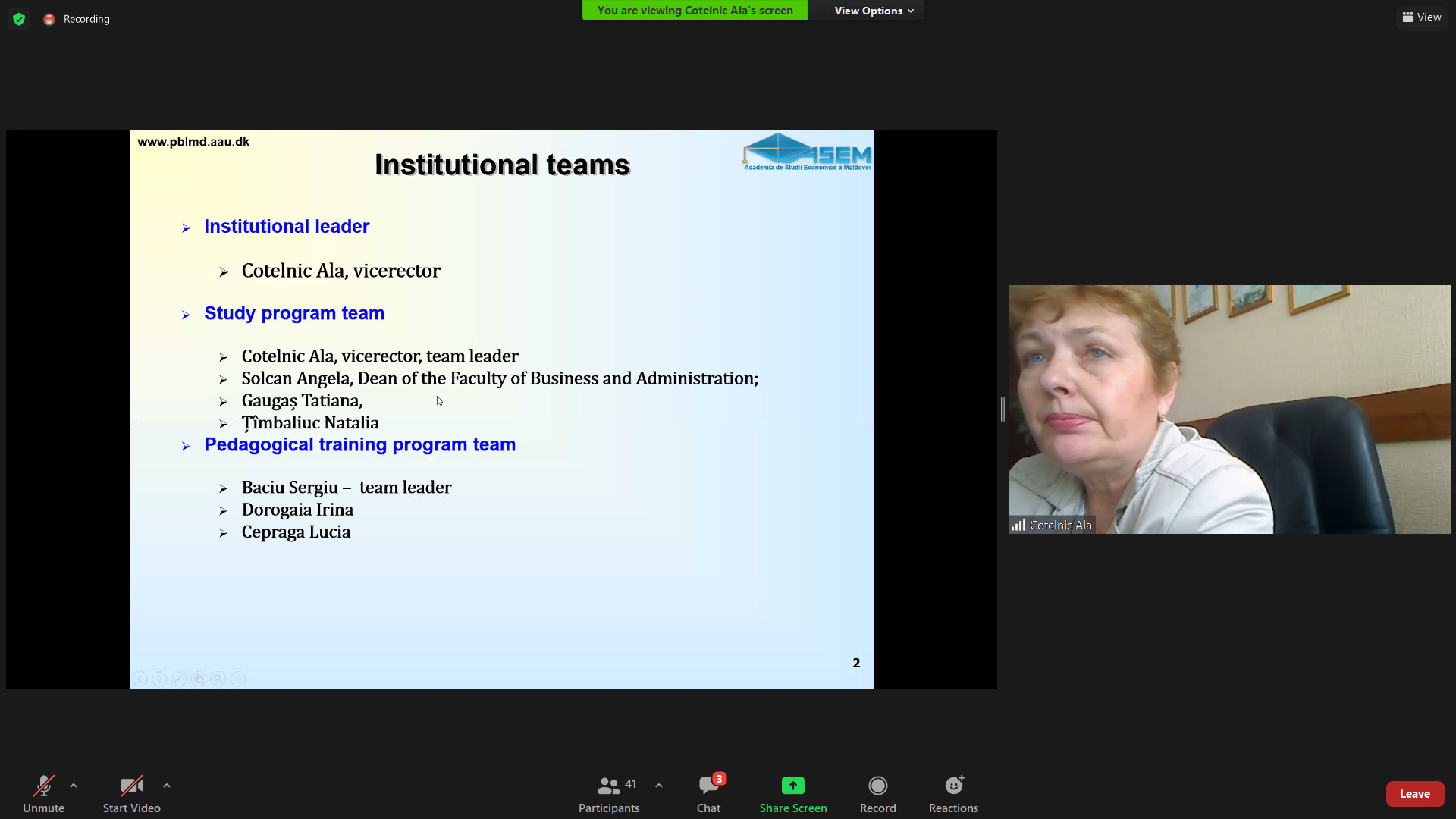This screenshot has height=819, width=1456.
Task: Start Video in the Zoom toolbar
Action: [131, 793]
